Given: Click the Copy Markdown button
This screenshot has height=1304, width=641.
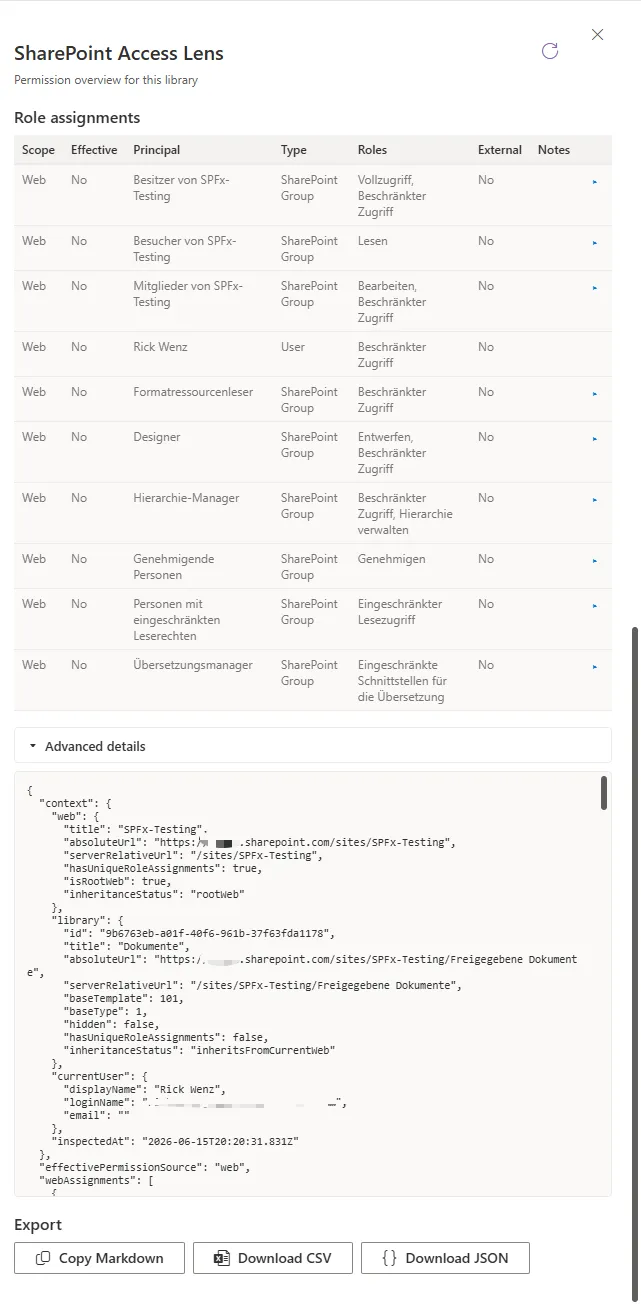Looking at the screenshot, I should point(100,1258).
